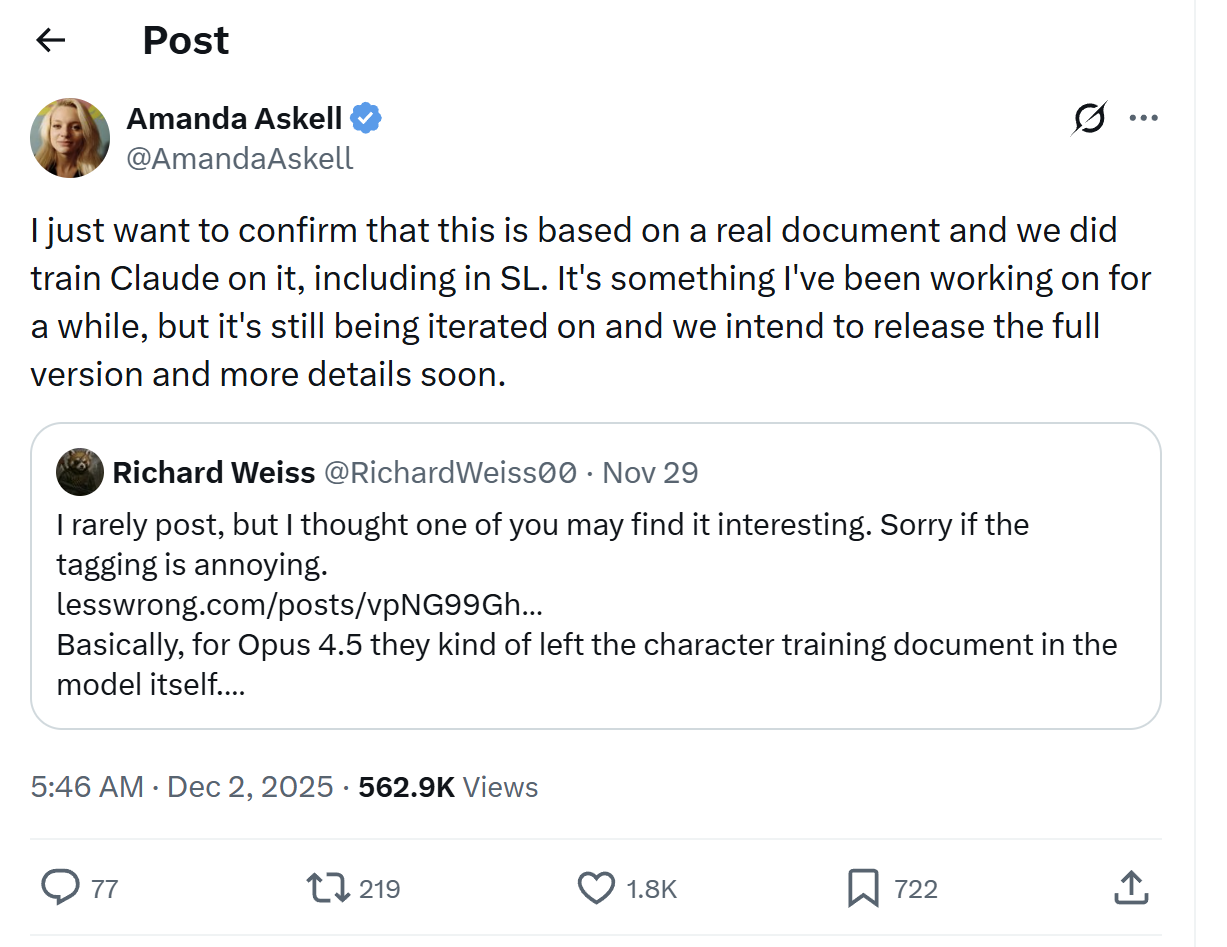Image resolution: width=1227 pixels, height=947 pixels.
Task: Click the share upload icon
Action: (x=1129, y=887)
